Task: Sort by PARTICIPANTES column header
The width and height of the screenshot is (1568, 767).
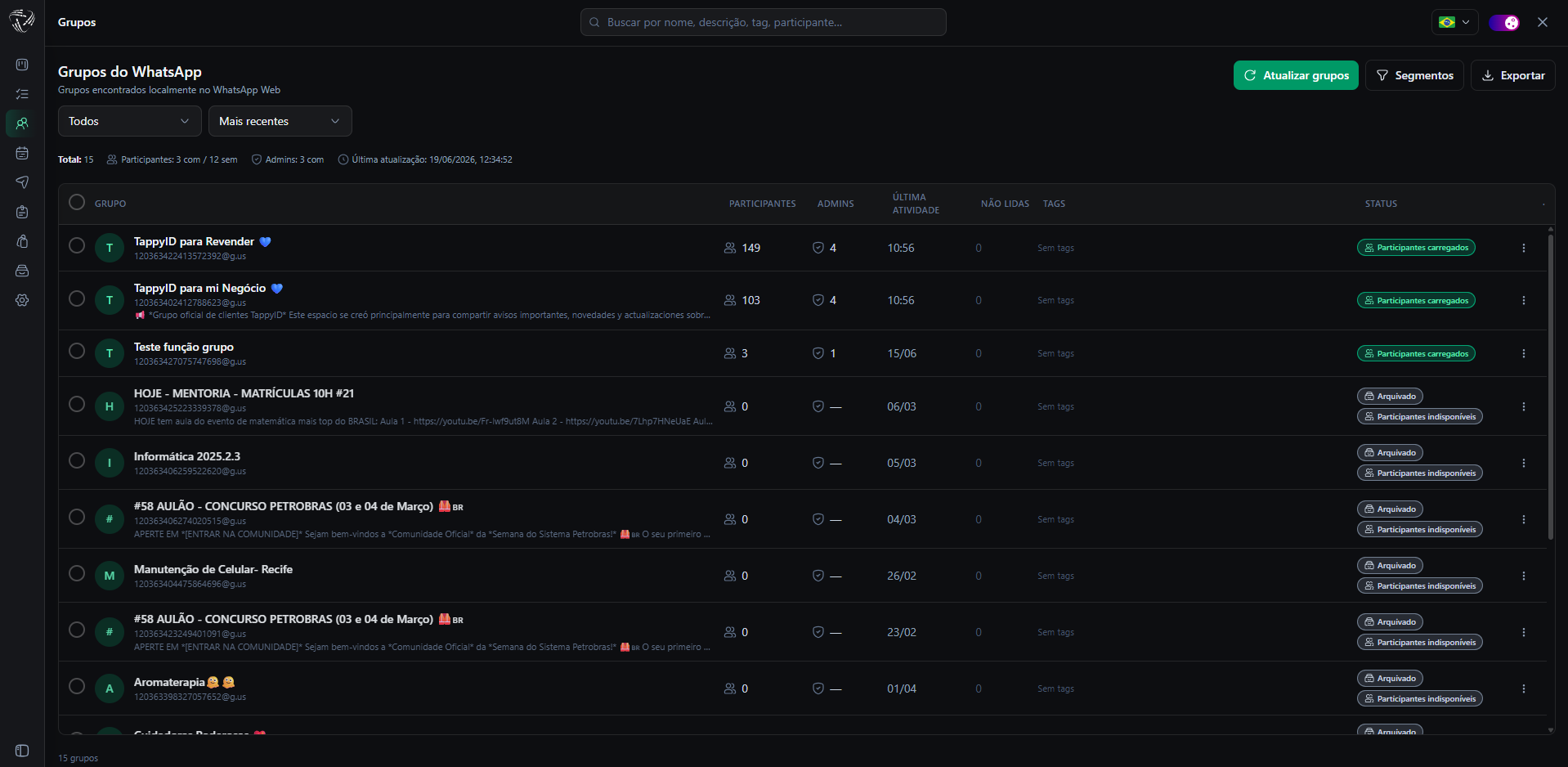Action: tap(763, 204)
